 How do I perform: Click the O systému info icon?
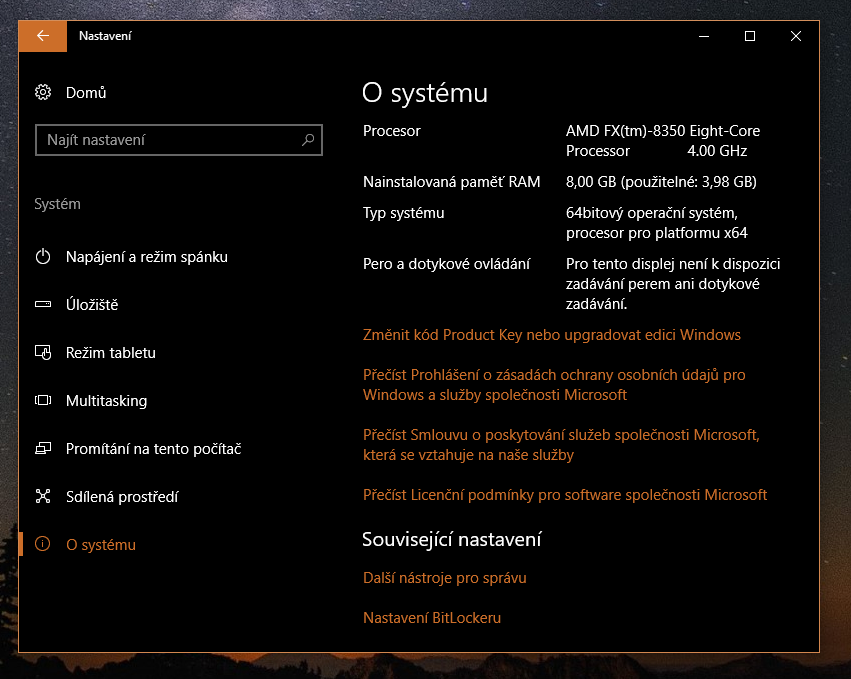point(43,545)
